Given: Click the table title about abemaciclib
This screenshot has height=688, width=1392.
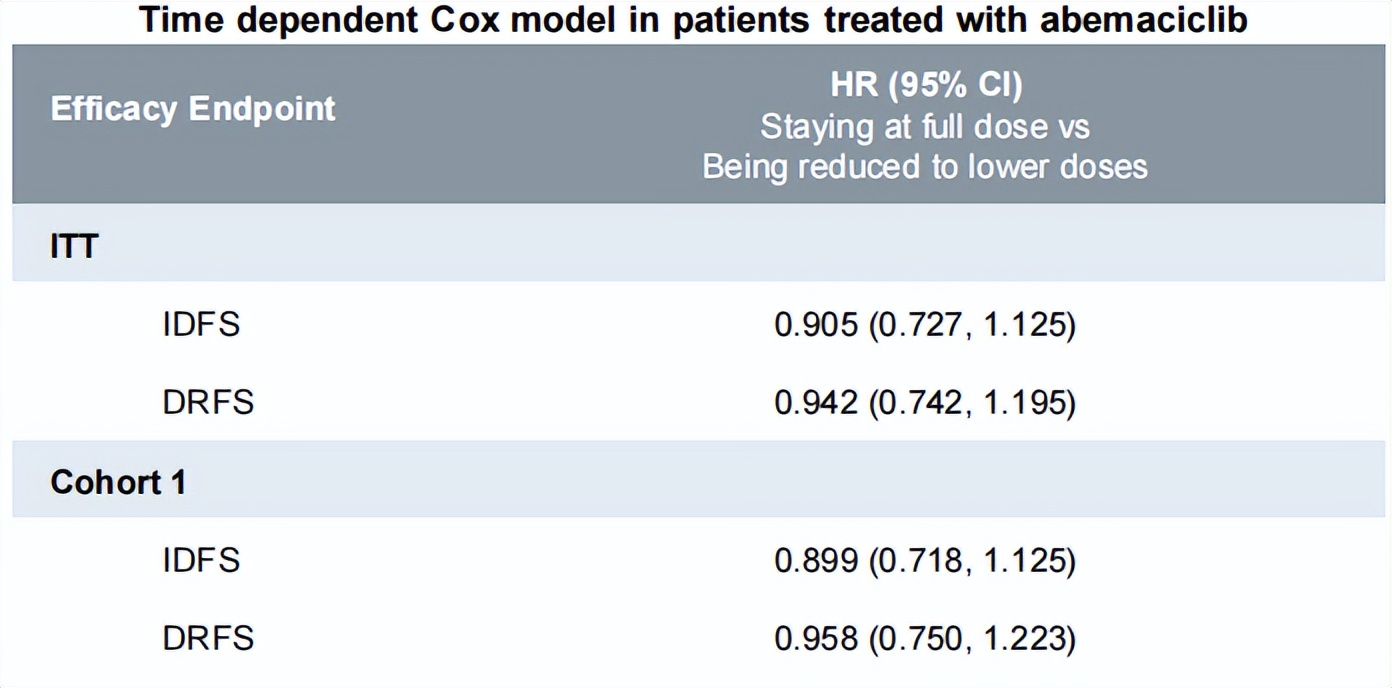Looking at the screenshot, I should (x=694, y=18).
